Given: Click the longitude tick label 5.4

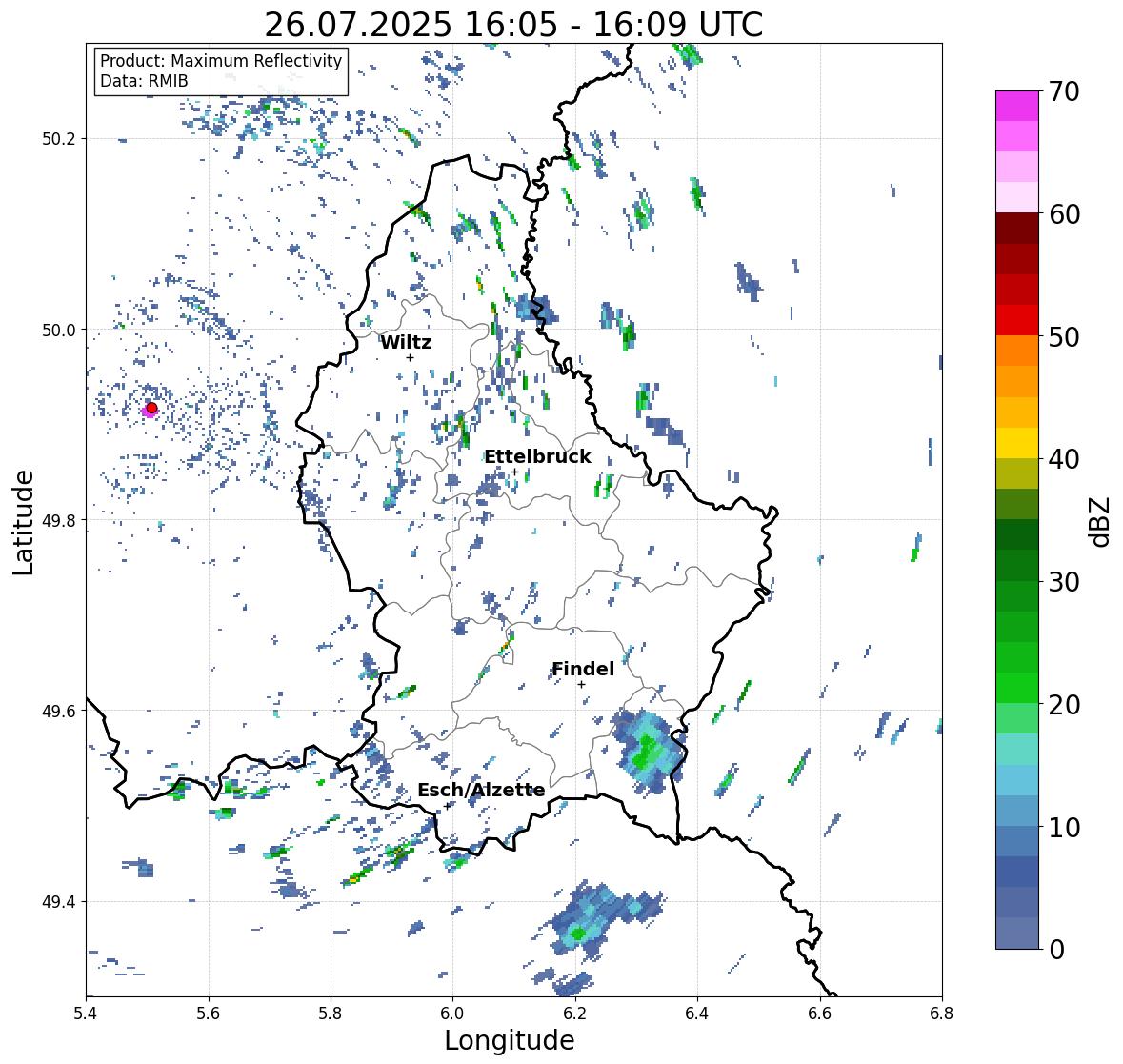Looking at the screenshot, I should coord(86,1014).
